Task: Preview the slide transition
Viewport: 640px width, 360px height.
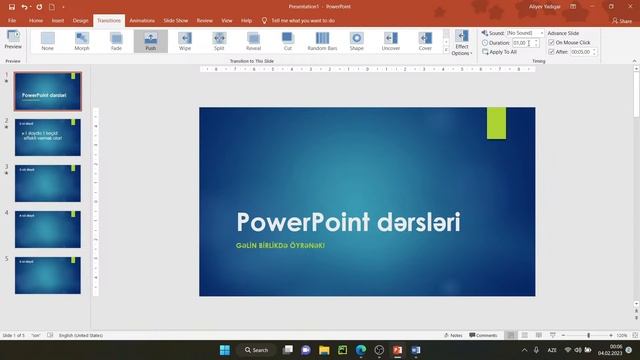Action: 13,40
